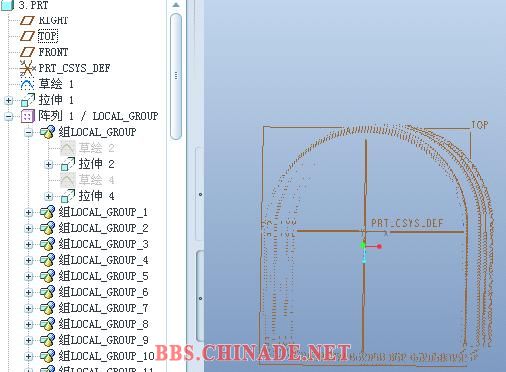Expand the 拉伸 2 feature

49,164
